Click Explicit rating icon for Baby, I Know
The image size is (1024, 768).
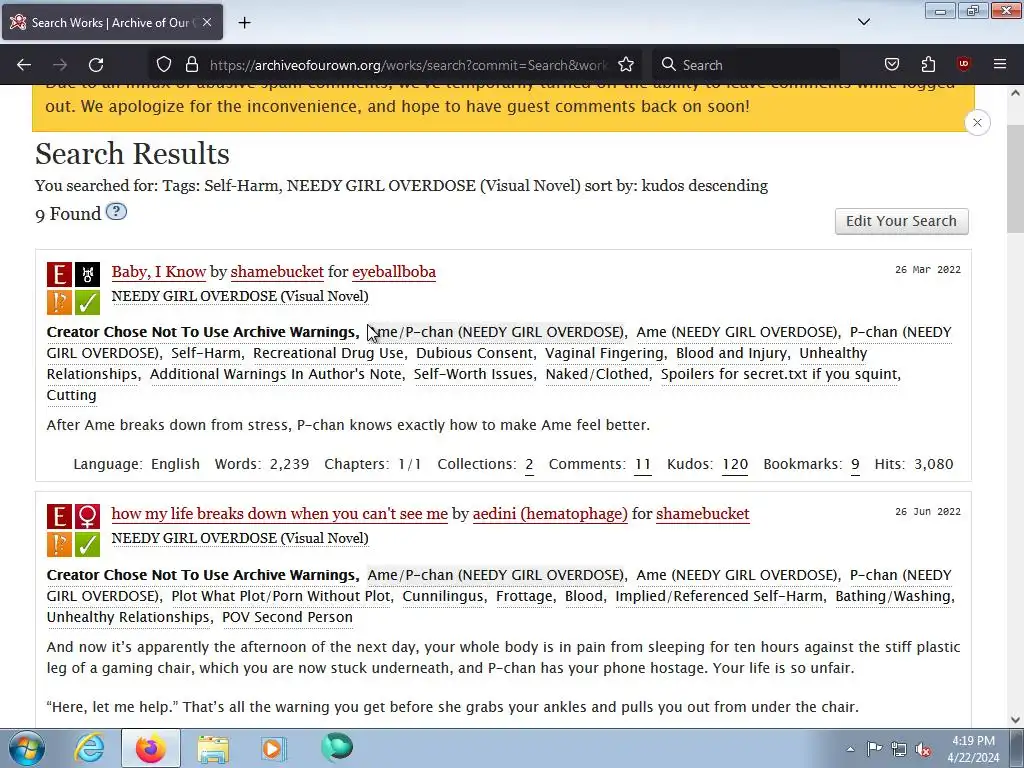click(x=59, y=275)
